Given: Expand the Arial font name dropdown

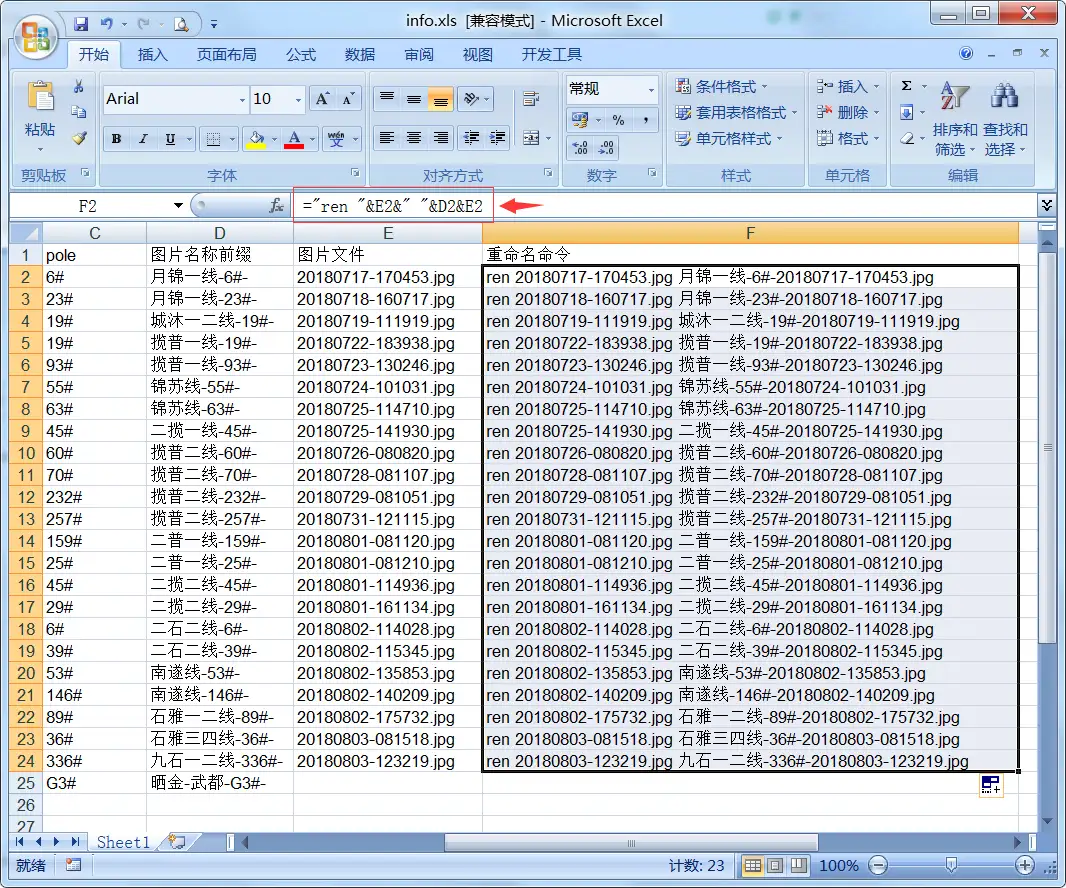Looking at the screenshot, I should click(242, 99).
